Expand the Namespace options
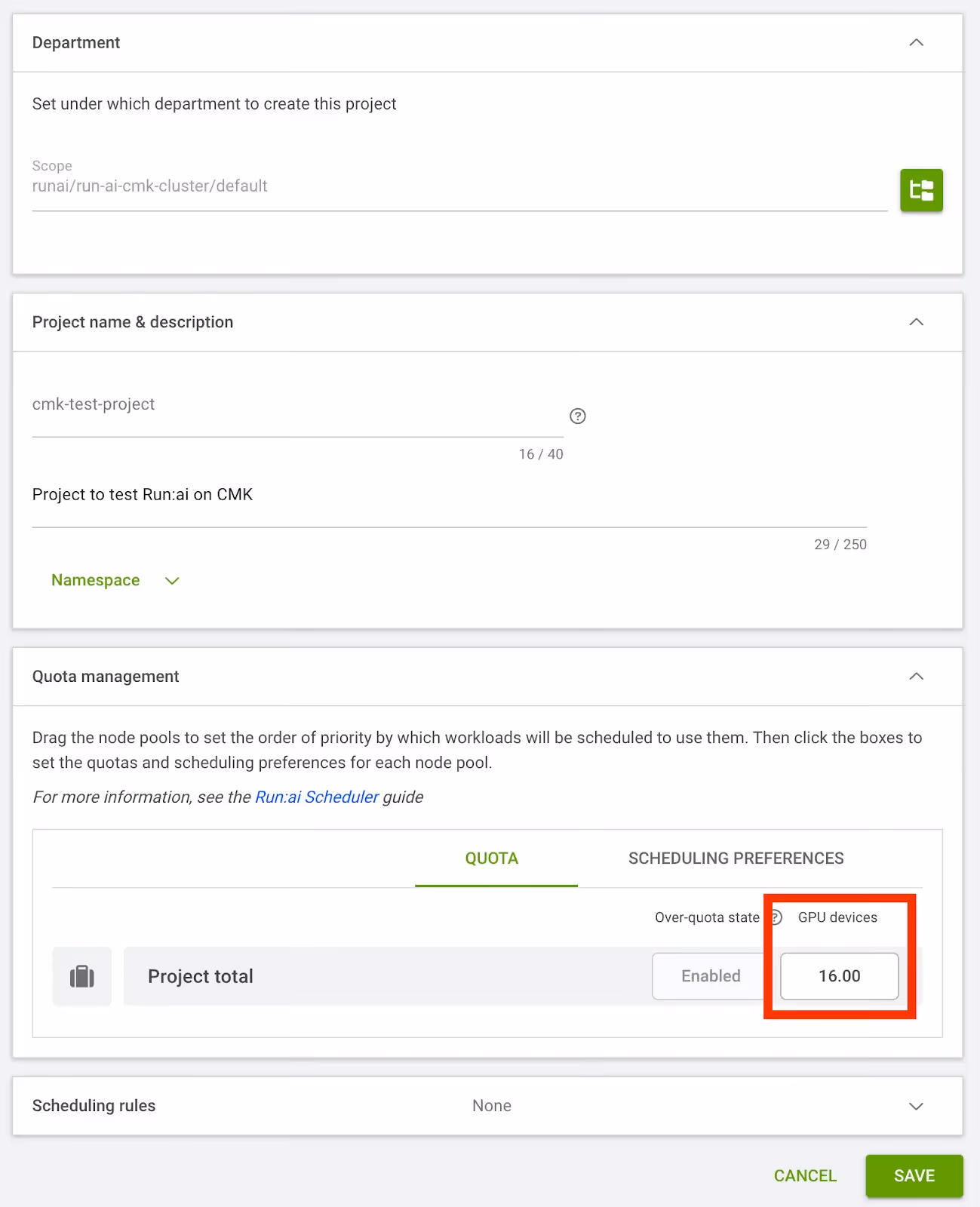The width and height of the screenshot is (980, 1207). tap(115, 580)
